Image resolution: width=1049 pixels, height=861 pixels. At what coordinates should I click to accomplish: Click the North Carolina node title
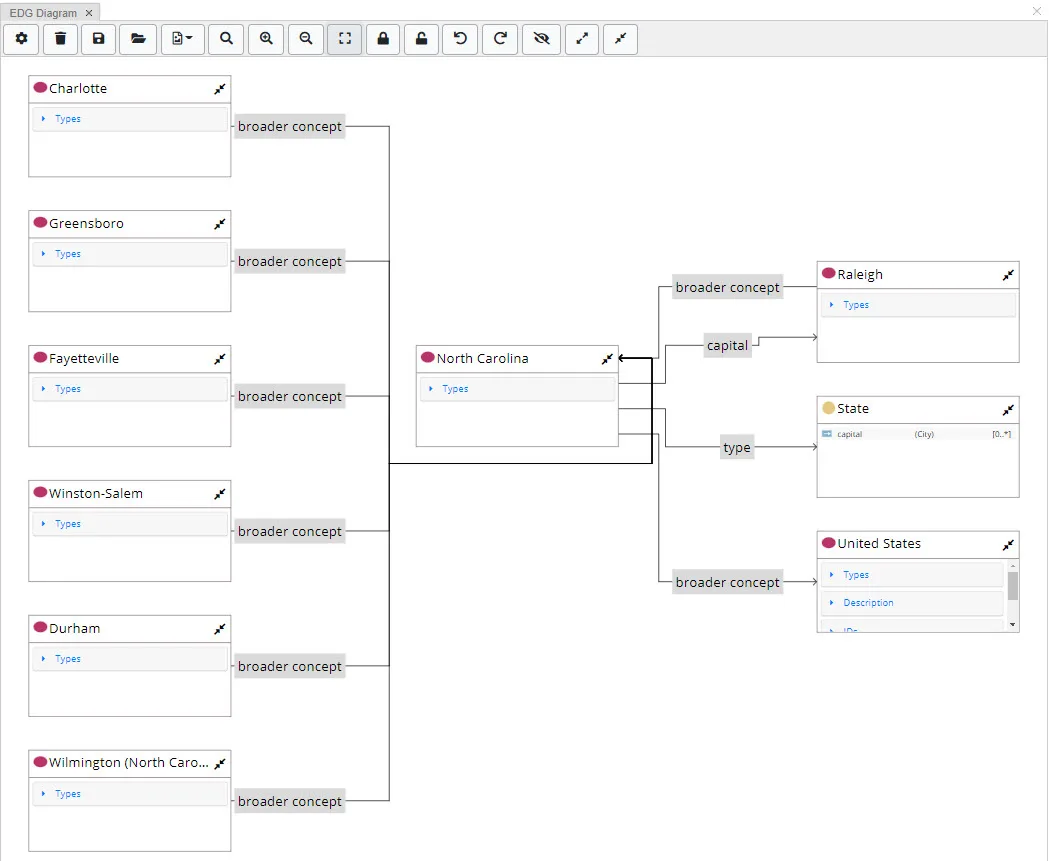[x=482, y=359]
